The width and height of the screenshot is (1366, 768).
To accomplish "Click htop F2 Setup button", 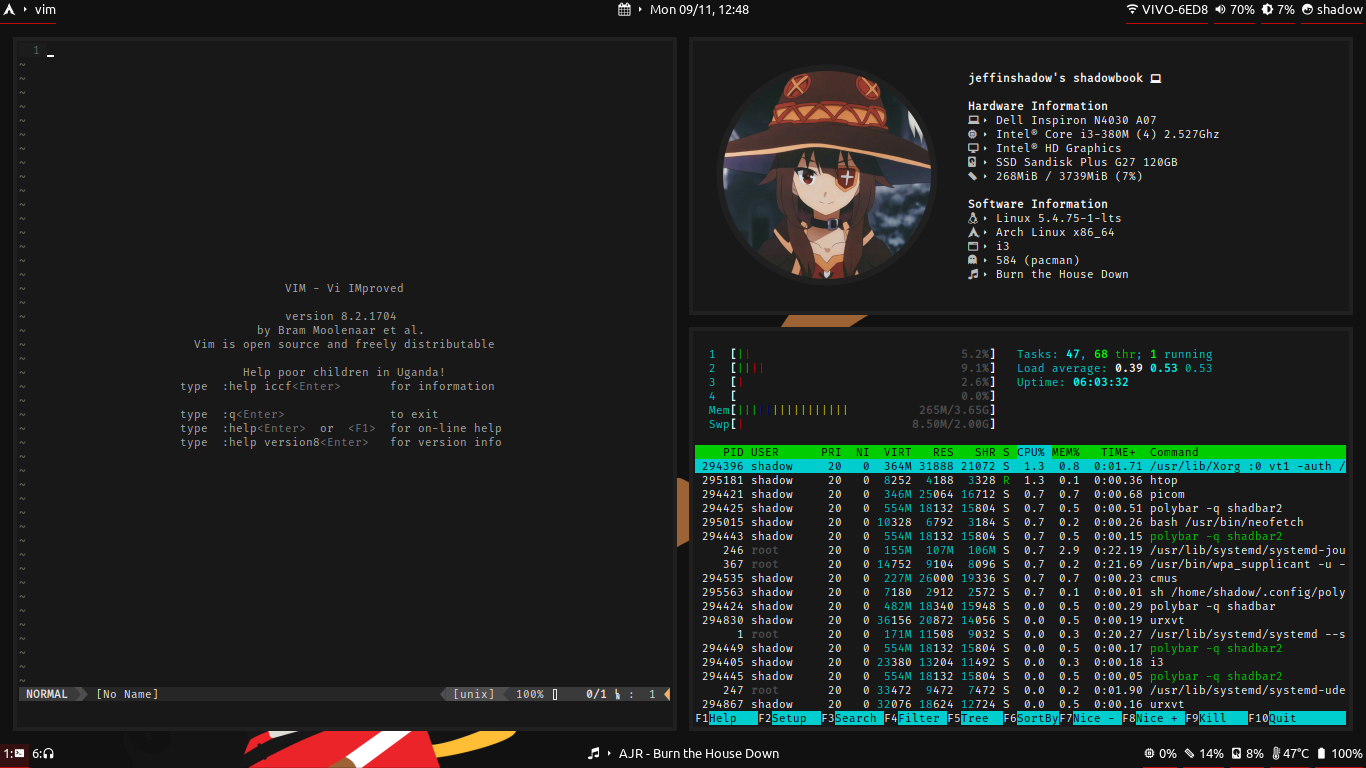I will [789, 718].
